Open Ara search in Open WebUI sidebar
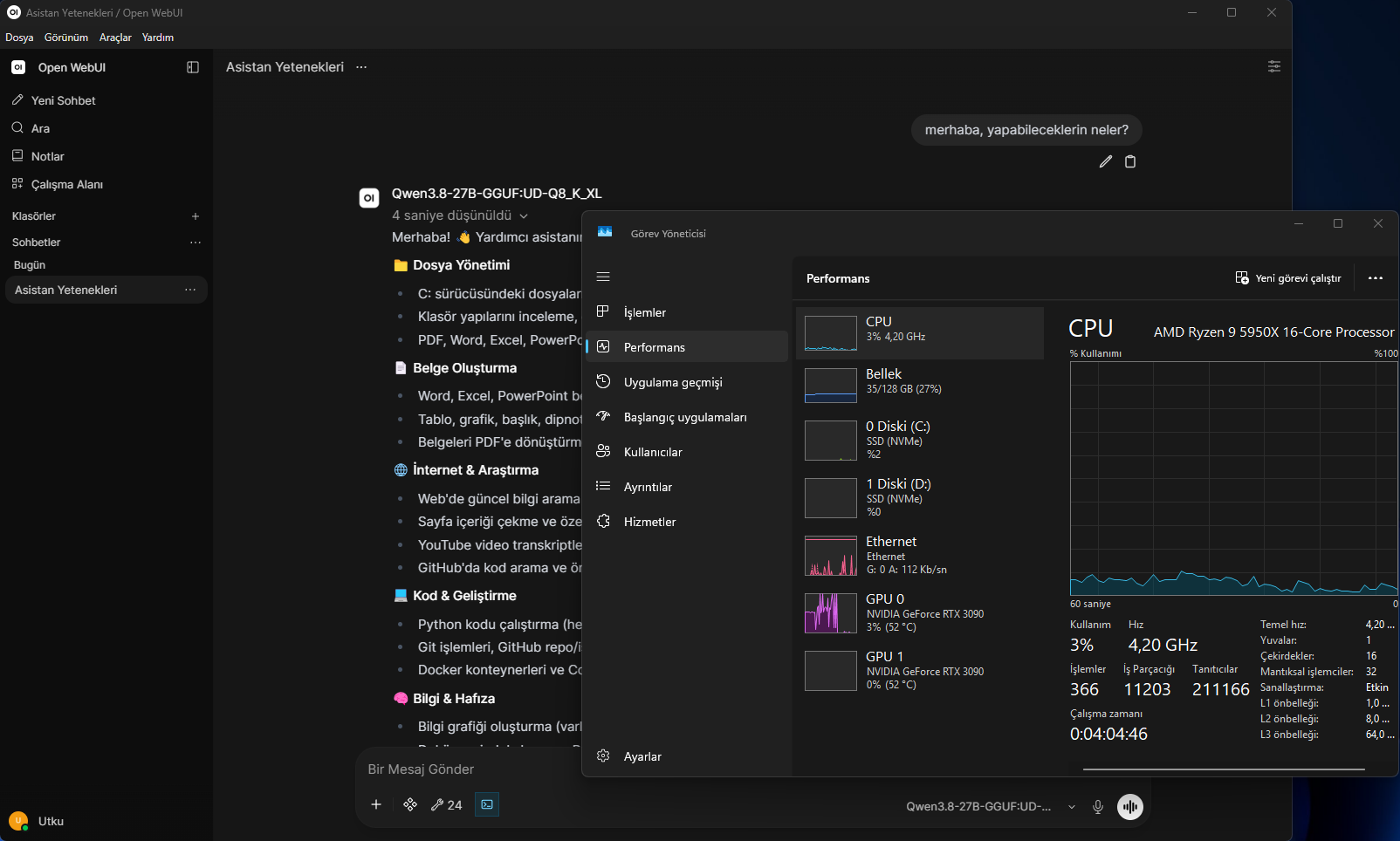The width and height of the screenshot is (1400, 841). (106, 128)
